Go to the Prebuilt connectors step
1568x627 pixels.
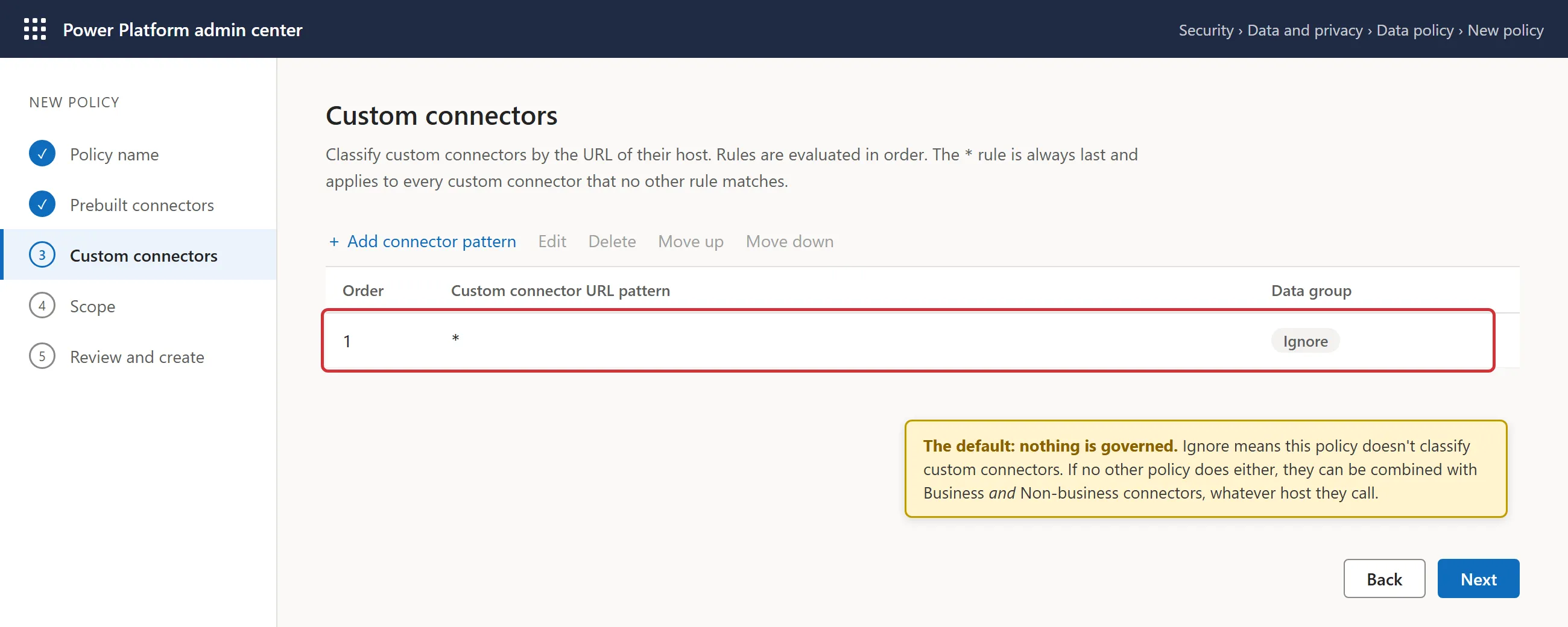142,204
